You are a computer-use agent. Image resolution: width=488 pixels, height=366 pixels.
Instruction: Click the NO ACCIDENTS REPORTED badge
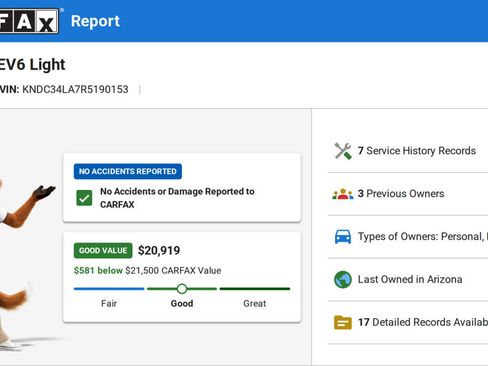coord(128,171)
